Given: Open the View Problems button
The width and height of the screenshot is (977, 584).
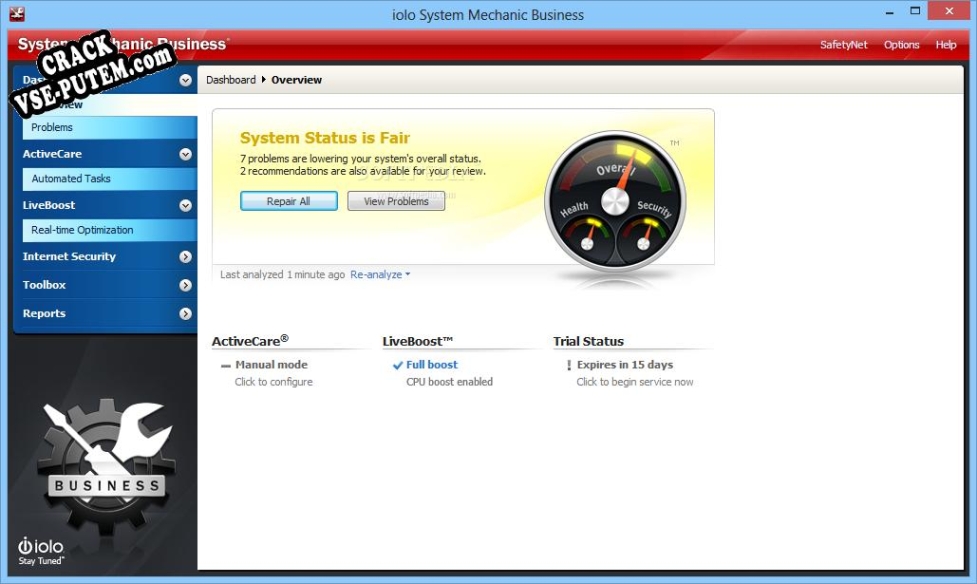Looking at the screenshot, I should (x=396, y=201).
